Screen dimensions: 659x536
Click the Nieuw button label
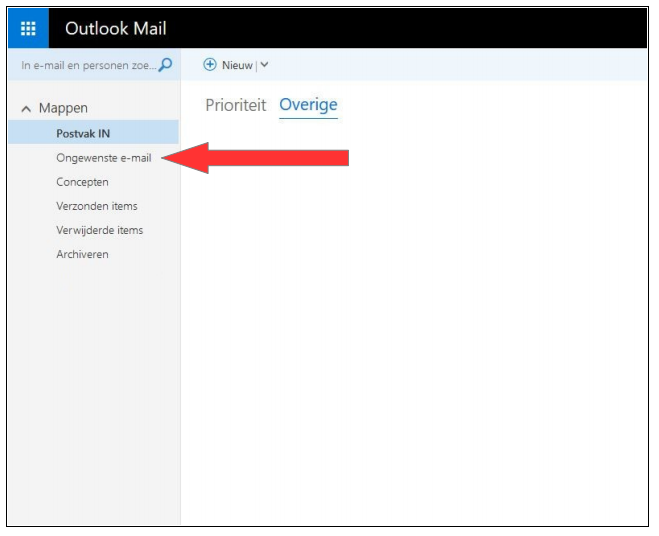coord(236,65)
